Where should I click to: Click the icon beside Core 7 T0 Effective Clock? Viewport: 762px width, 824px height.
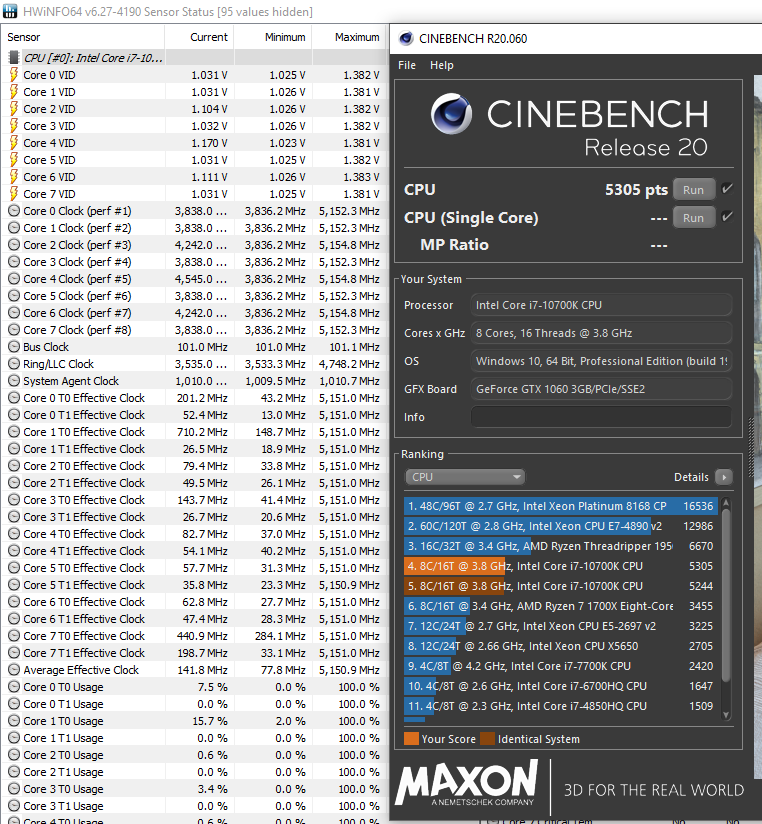(x=14, y=636)
